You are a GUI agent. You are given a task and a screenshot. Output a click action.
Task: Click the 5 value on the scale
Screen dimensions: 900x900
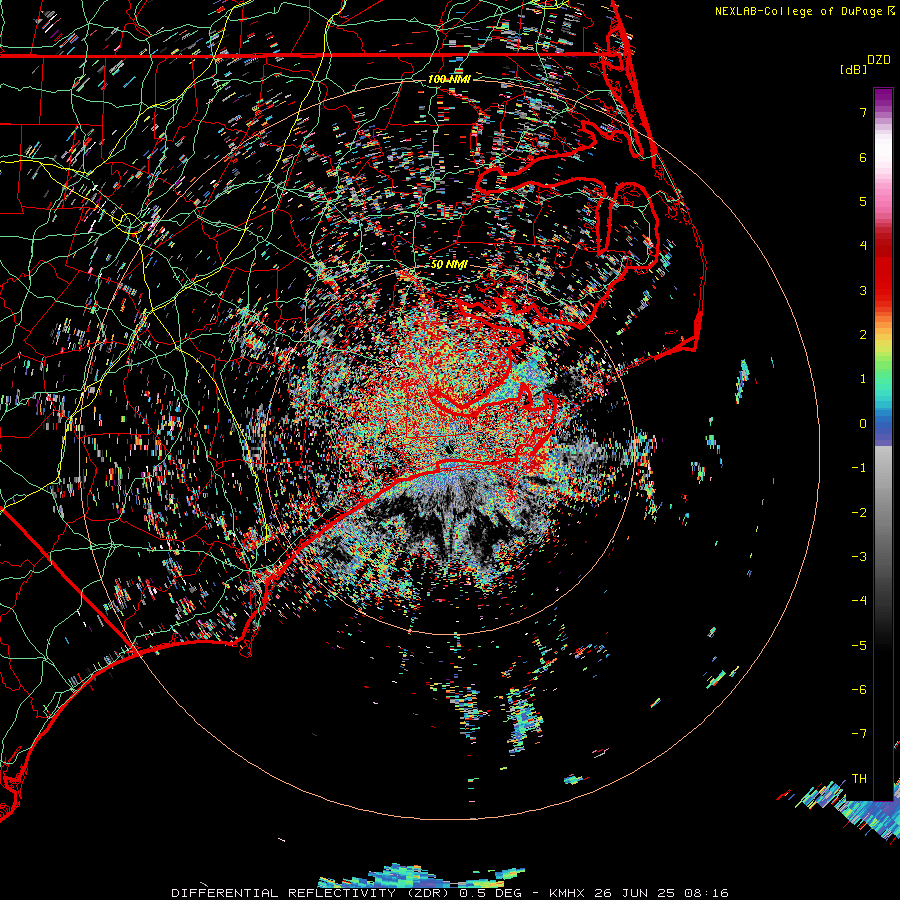pyautogui.click(x=863, y=201)
